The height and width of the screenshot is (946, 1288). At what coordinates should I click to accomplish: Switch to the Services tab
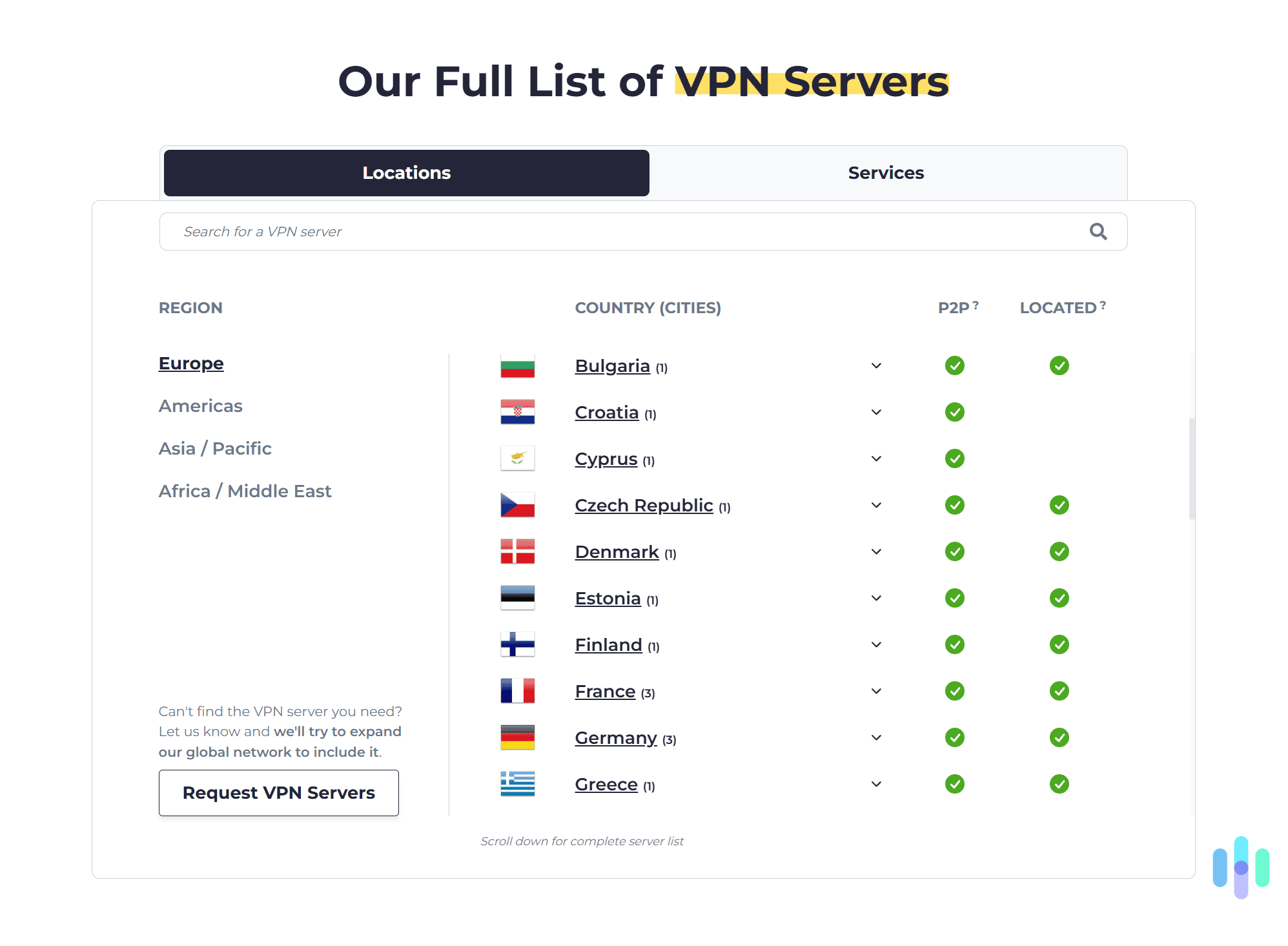point(886,172)
